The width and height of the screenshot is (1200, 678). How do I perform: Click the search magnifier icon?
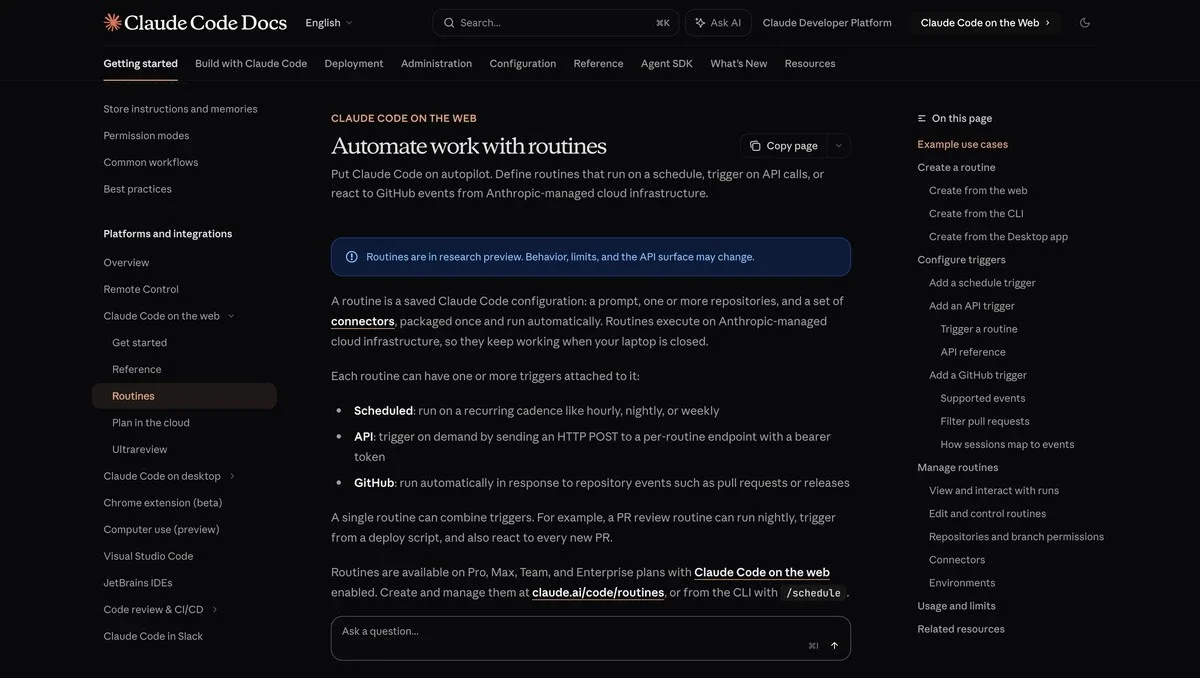tap(449, 23)
